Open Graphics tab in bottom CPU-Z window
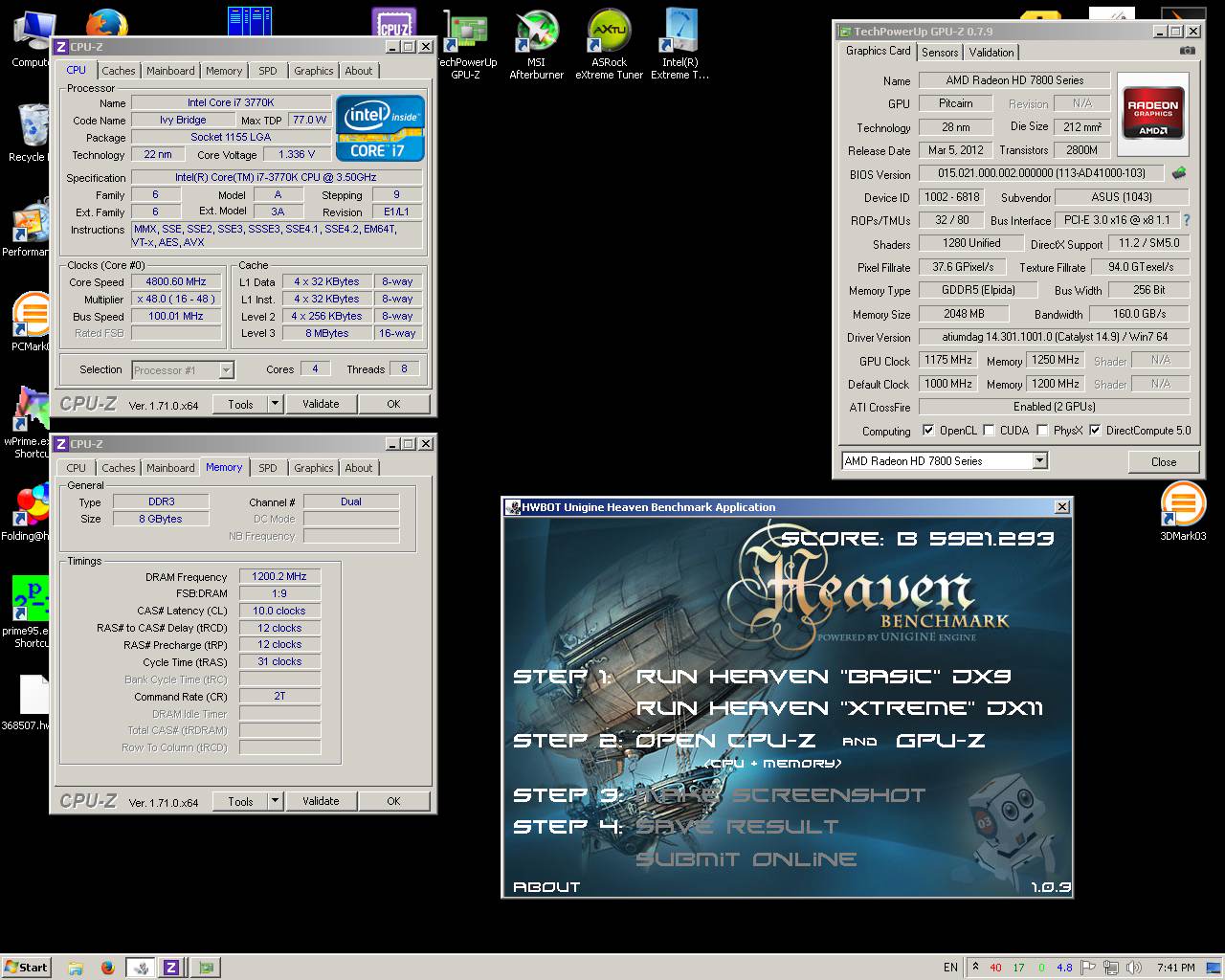 pos(314,468)
